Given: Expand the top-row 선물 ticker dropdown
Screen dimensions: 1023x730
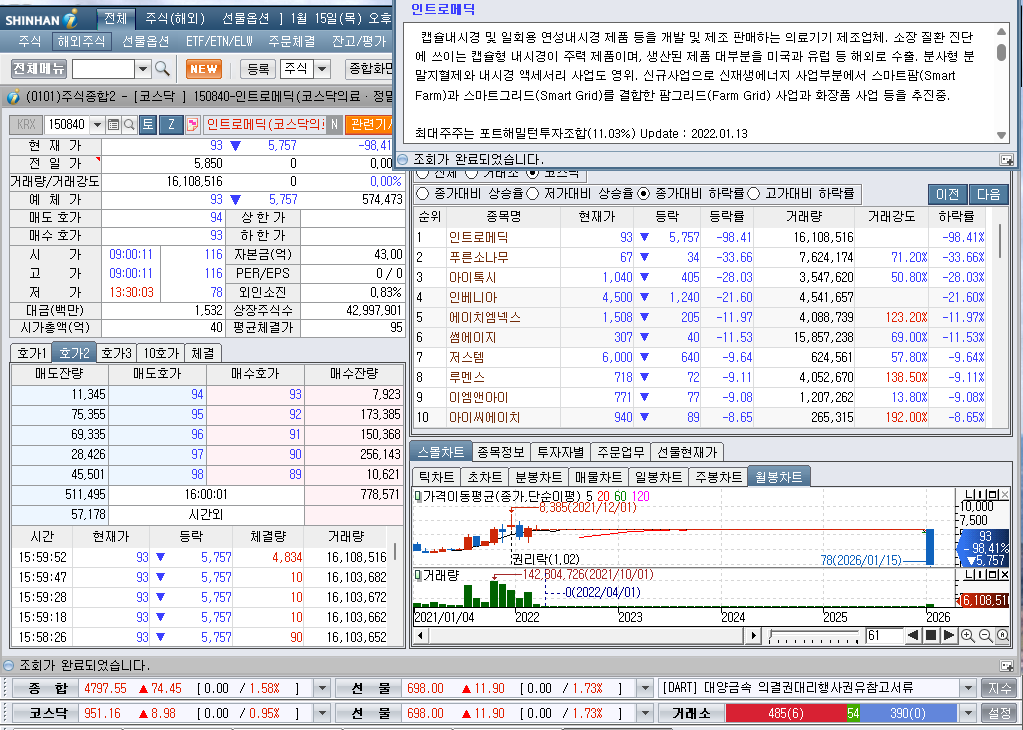Looking at the screenshot, I should pyautogui.click(x=645, y=688).
